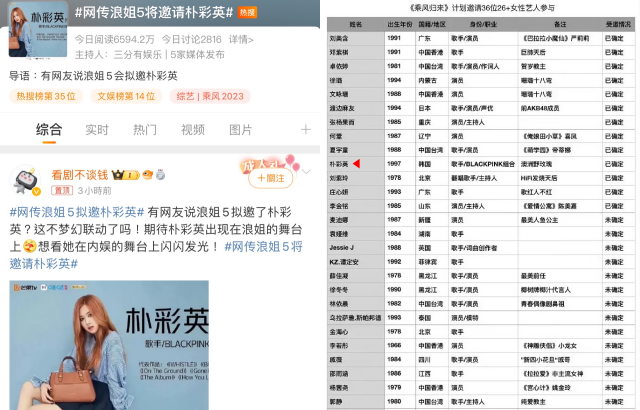The width and height of the screenshot is (640, 410).
Task: Open the 文娱榜第14位 ranking tag
Action: [126, 96]
